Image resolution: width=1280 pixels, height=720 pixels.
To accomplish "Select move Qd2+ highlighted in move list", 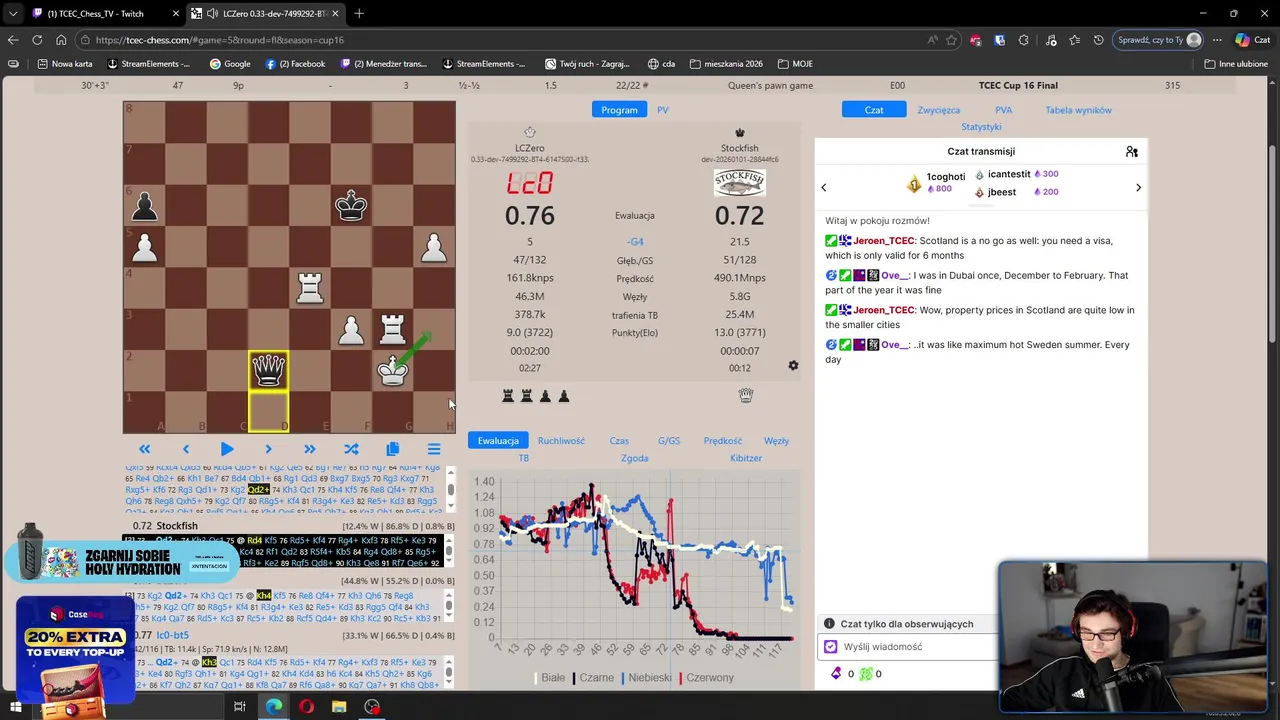I will point(259,489).
